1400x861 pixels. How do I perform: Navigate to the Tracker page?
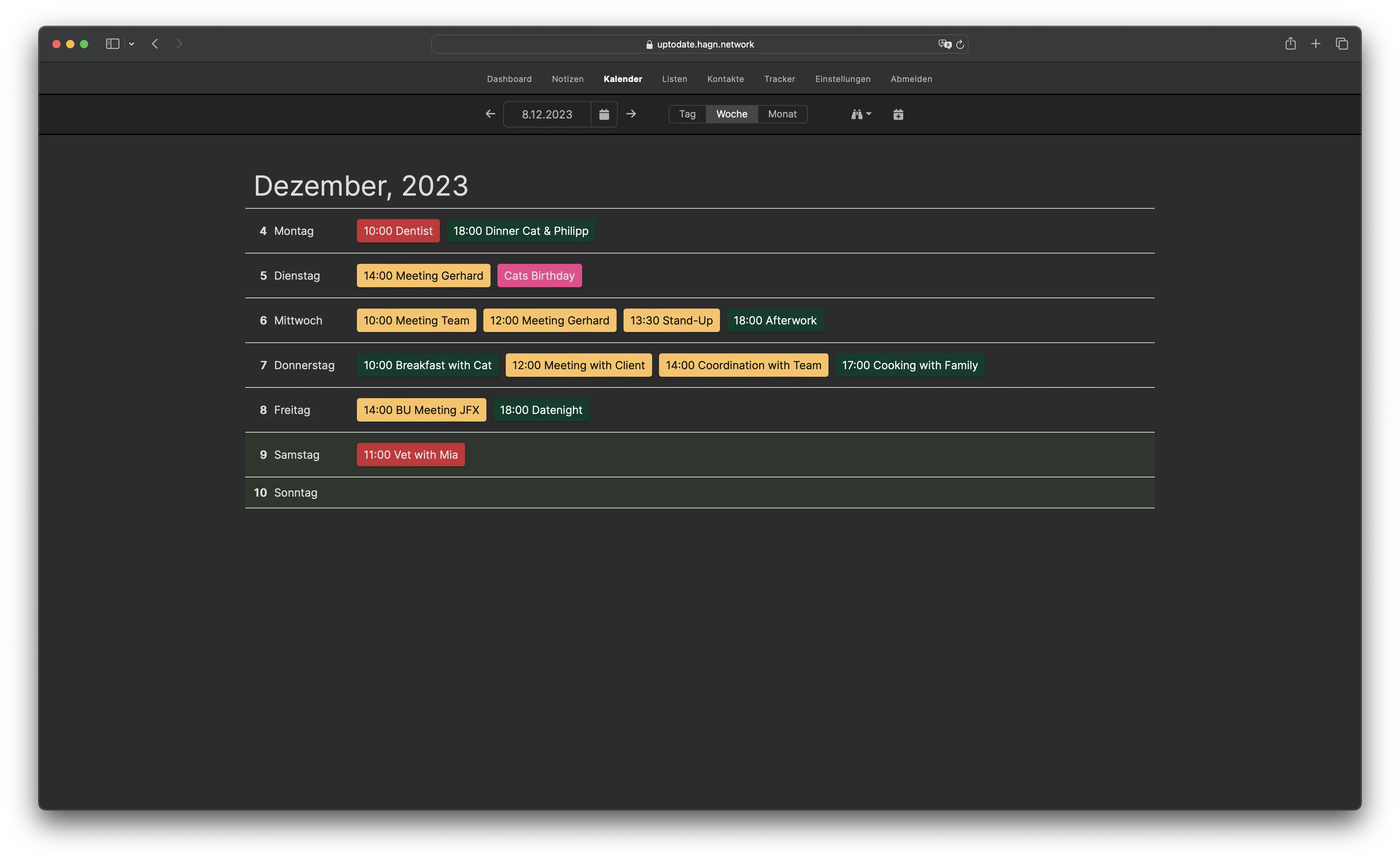(779, 79)
